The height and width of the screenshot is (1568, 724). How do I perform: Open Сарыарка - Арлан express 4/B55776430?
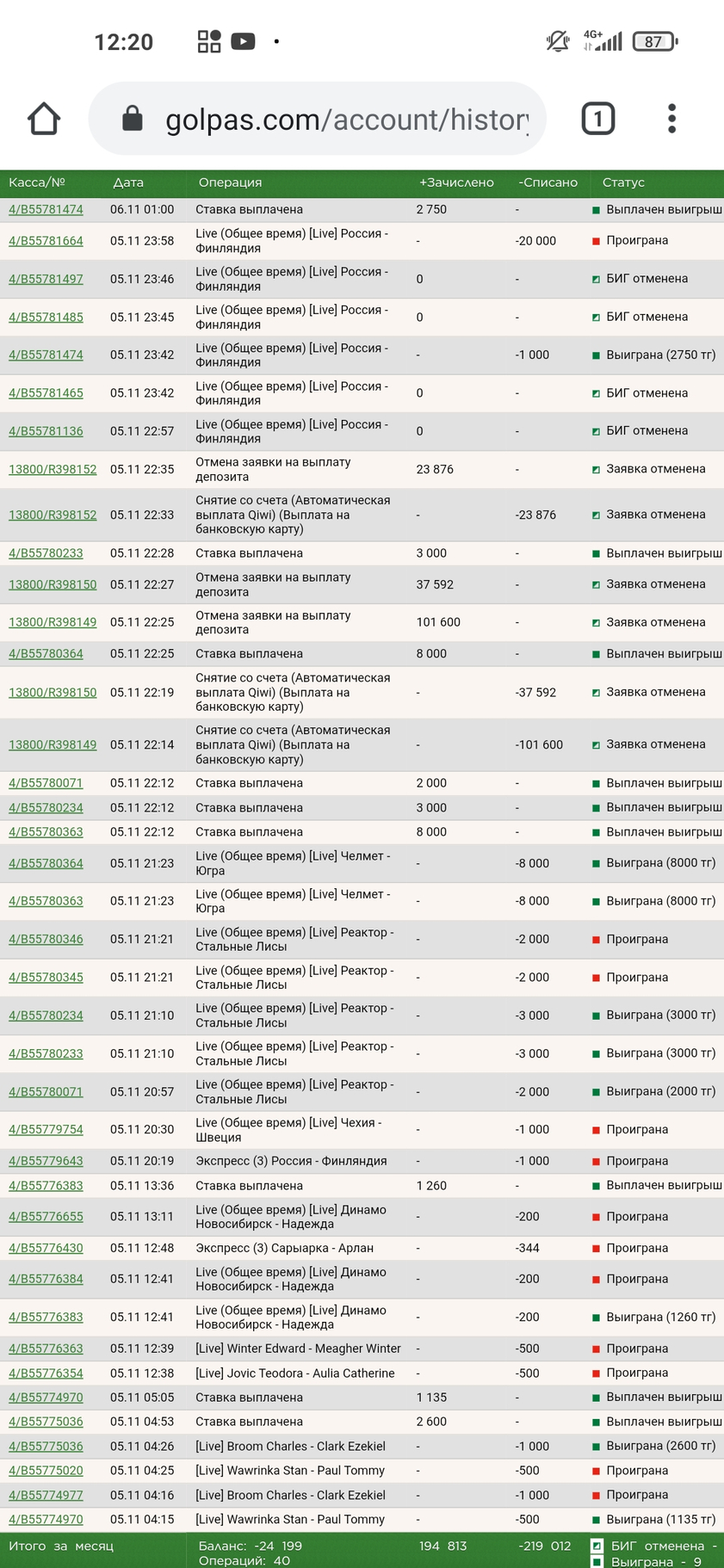46,1248
